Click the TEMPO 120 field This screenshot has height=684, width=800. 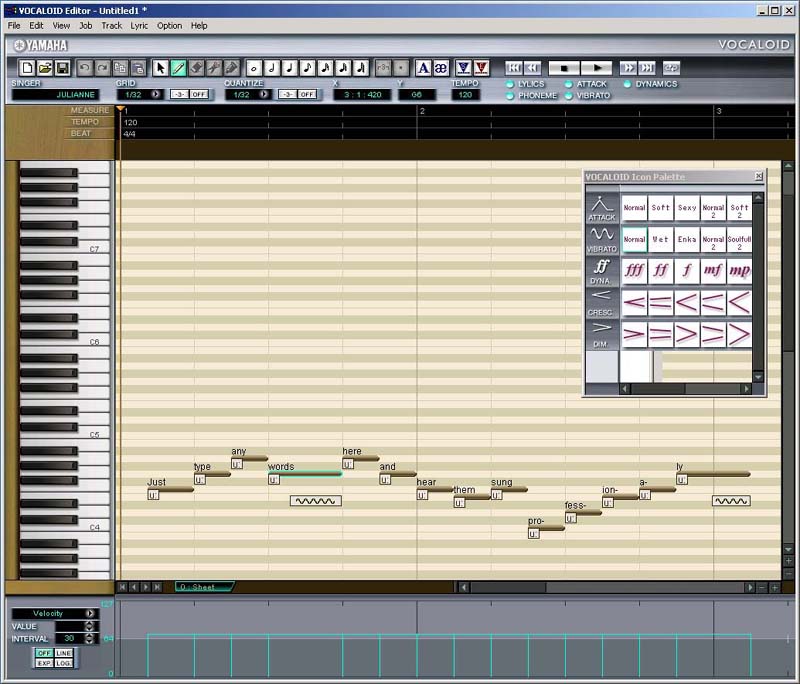[465, 95]
